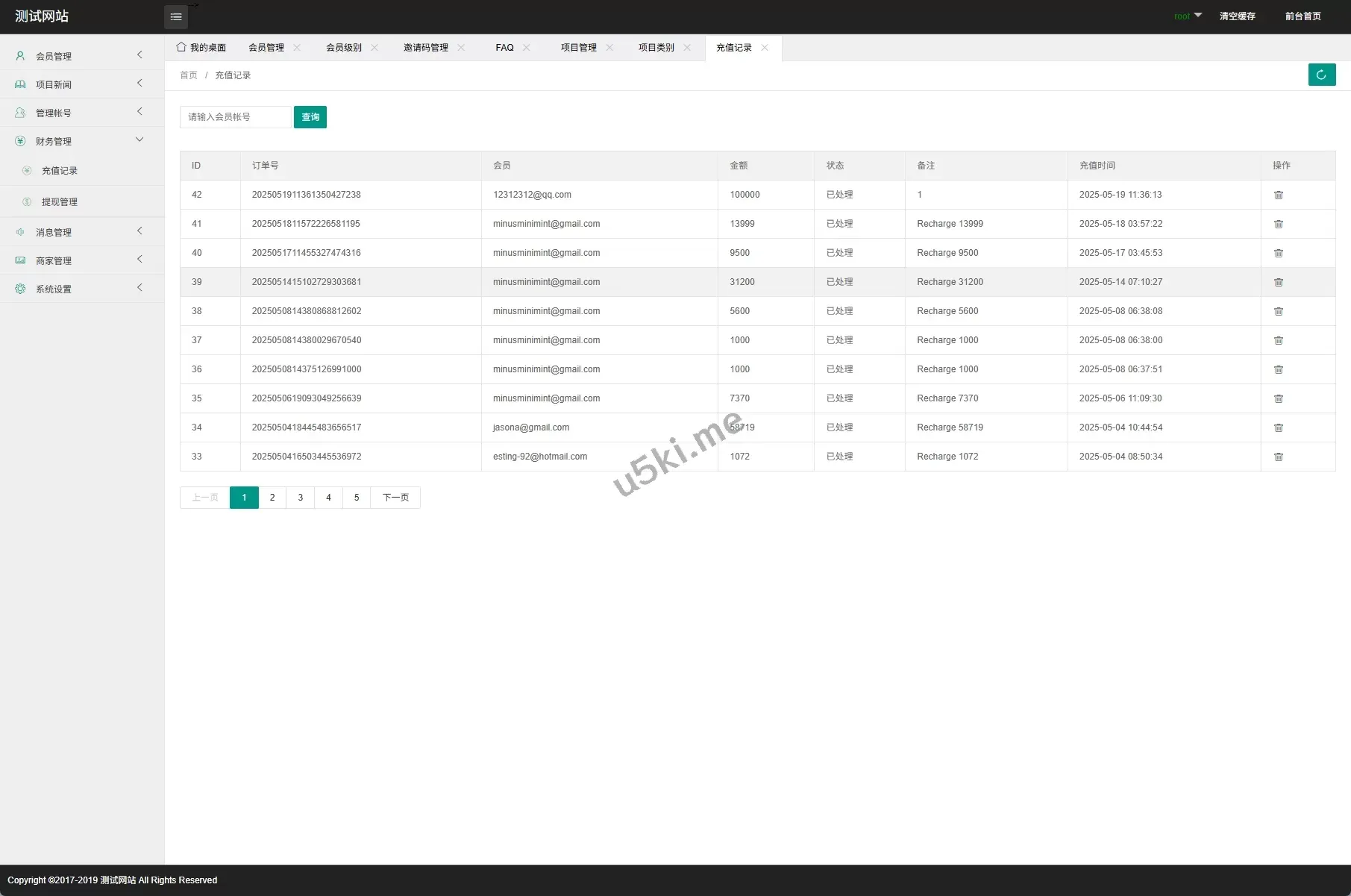Click the member account search field
Viewport: 1351px width, 896px height.
click(235, 117)
